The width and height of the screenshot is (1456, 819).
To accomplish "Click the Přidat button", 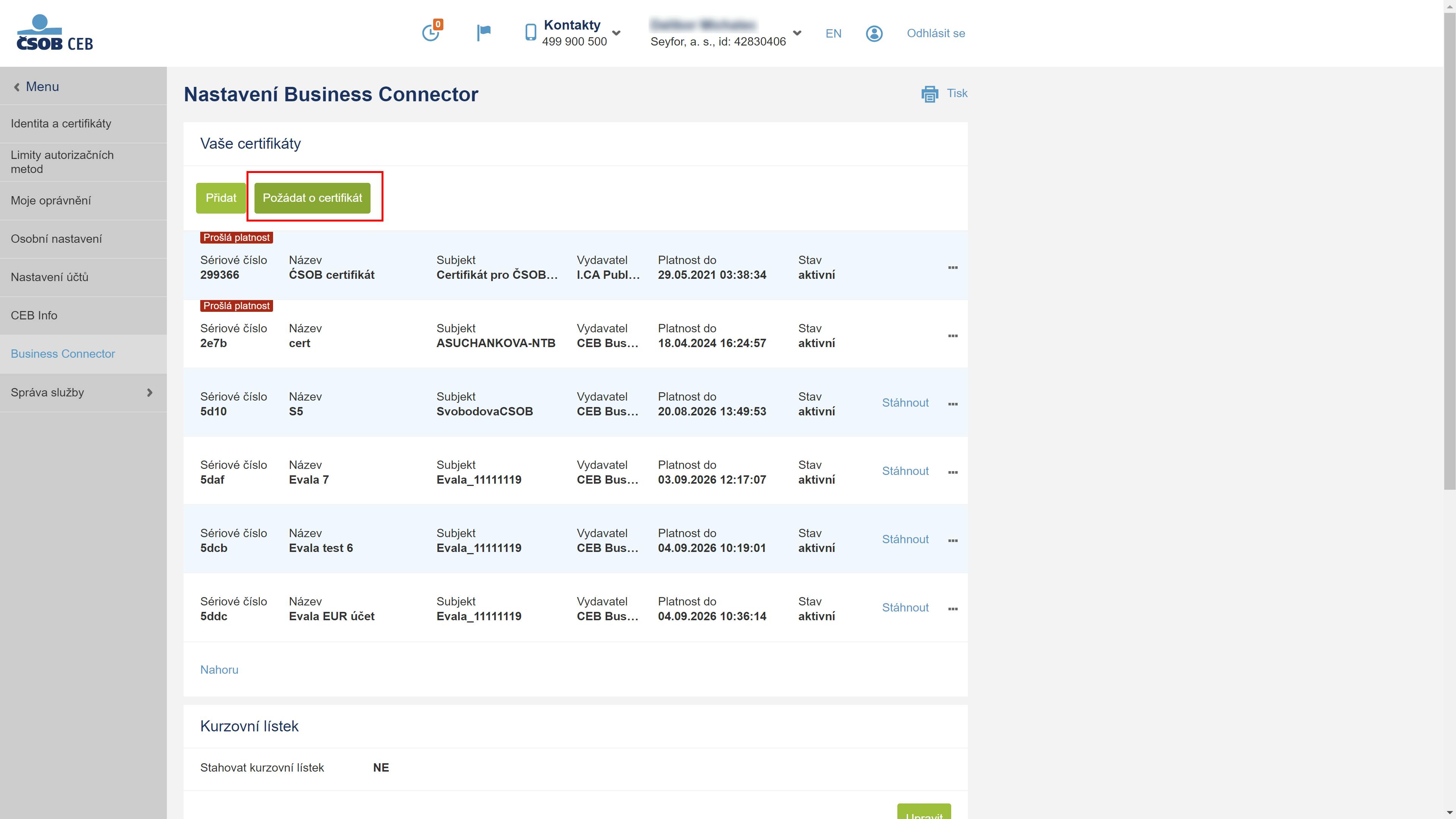I will [x=221, y=198].
